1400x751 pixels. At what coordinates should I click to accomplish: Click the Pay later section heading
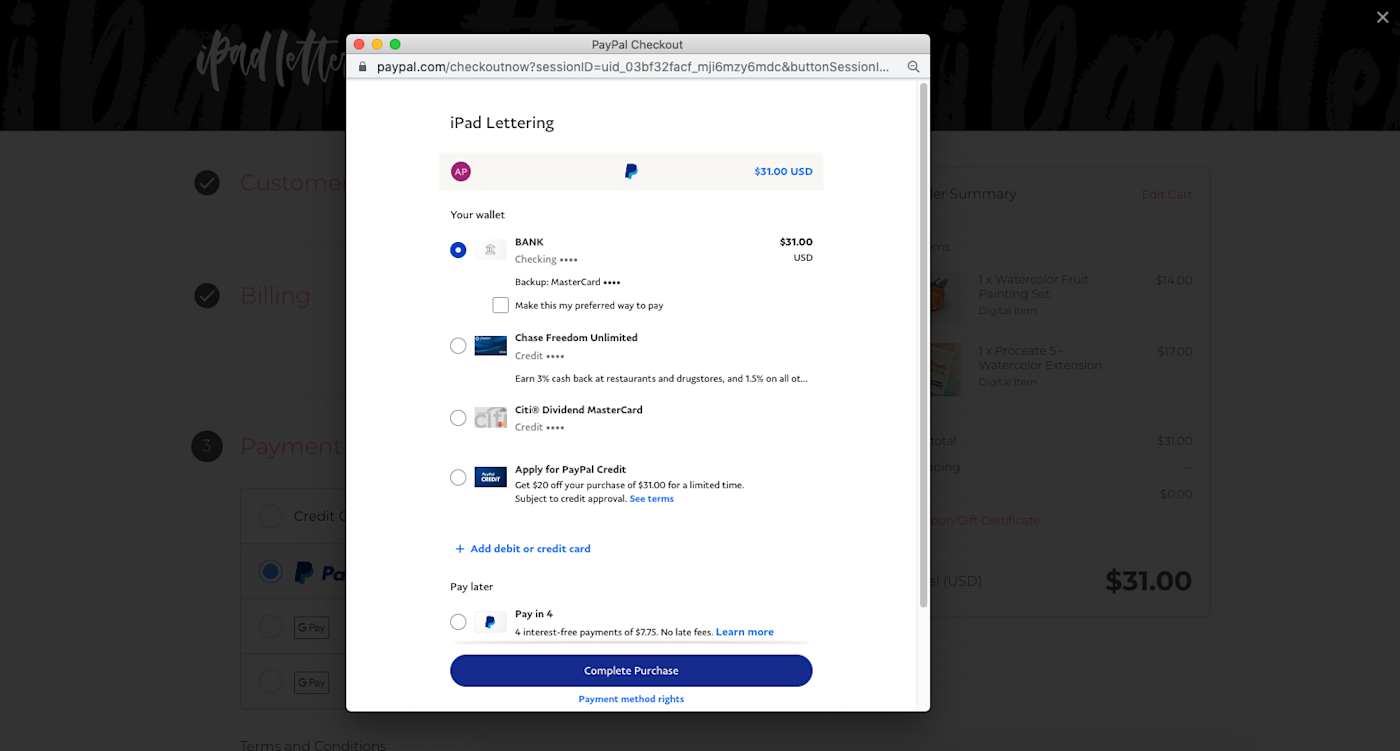point(472,587)
